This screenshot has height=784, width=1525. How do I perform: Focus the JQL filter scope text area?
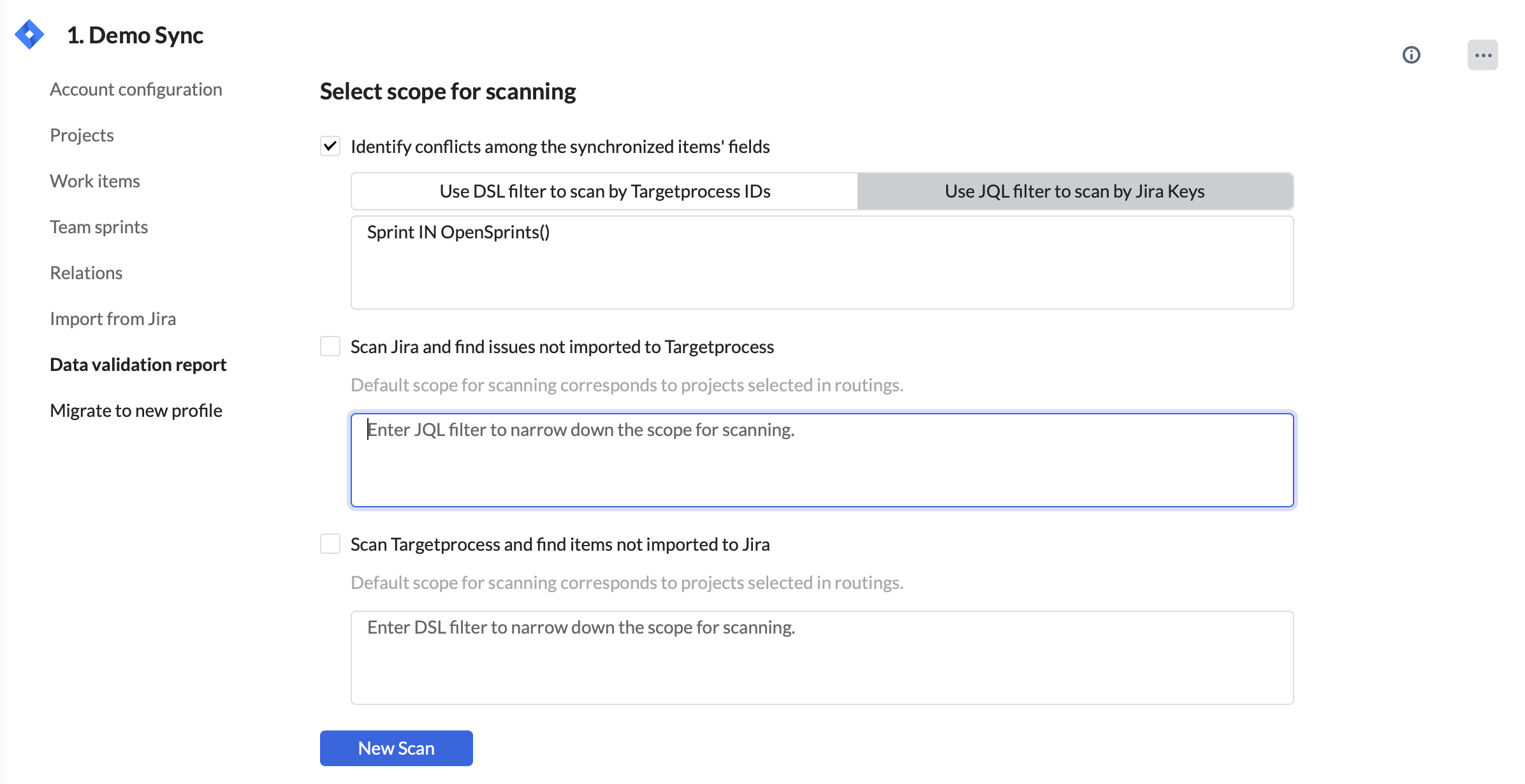tap(821, 460)
